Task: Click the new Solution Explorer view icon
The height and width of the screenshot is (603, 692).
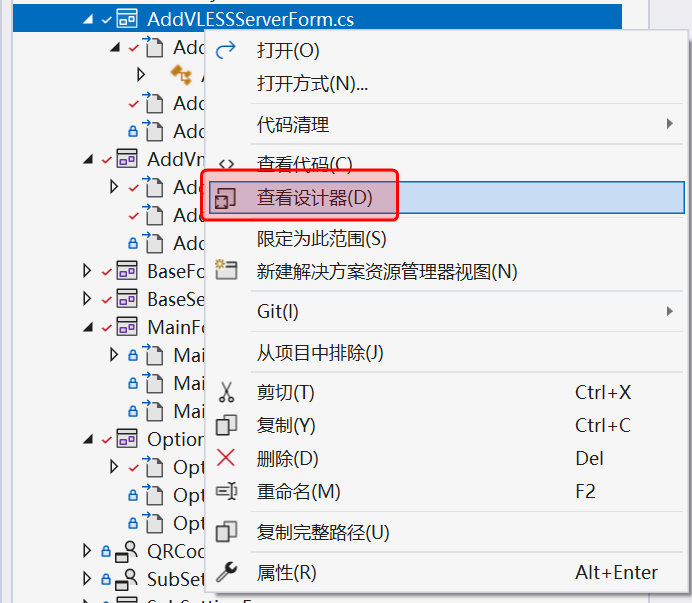Action: coord(227,271)
